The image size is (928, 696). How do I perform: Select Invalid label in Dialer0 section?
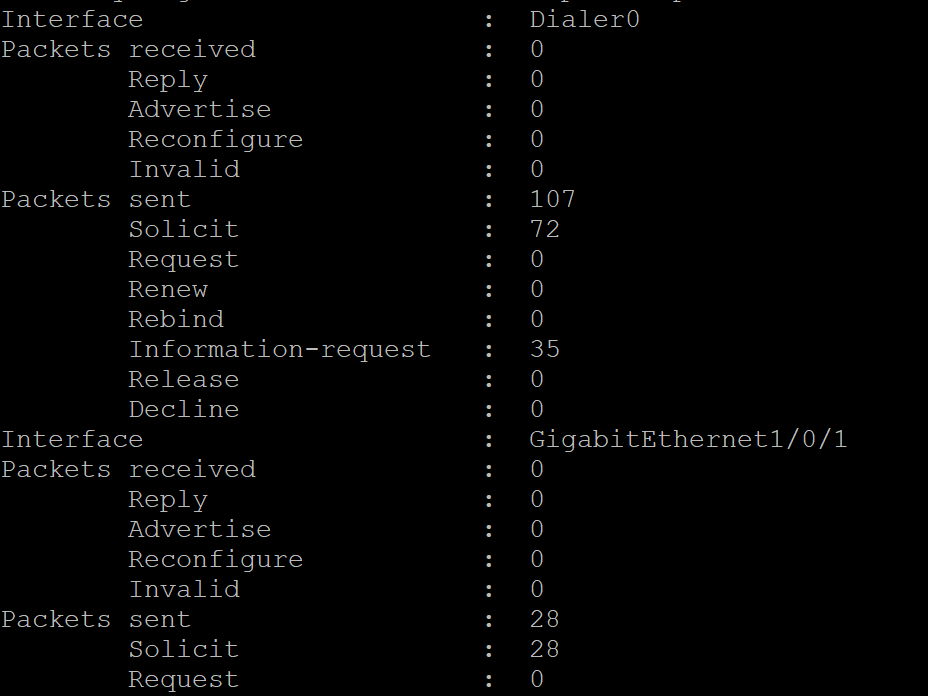tap(183, 169)
